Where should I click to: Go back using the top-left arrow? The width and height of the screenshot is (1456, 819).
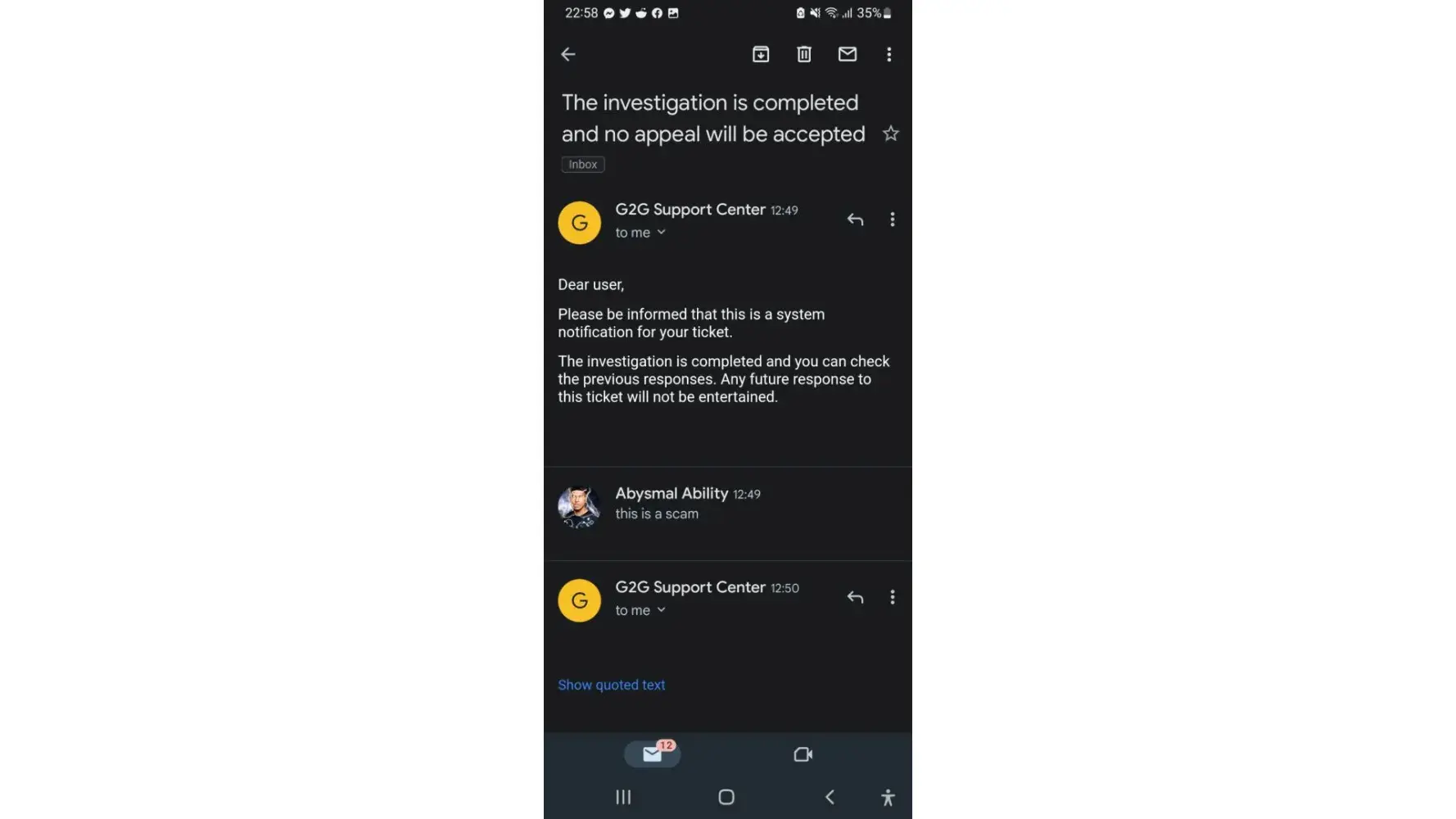567,54
